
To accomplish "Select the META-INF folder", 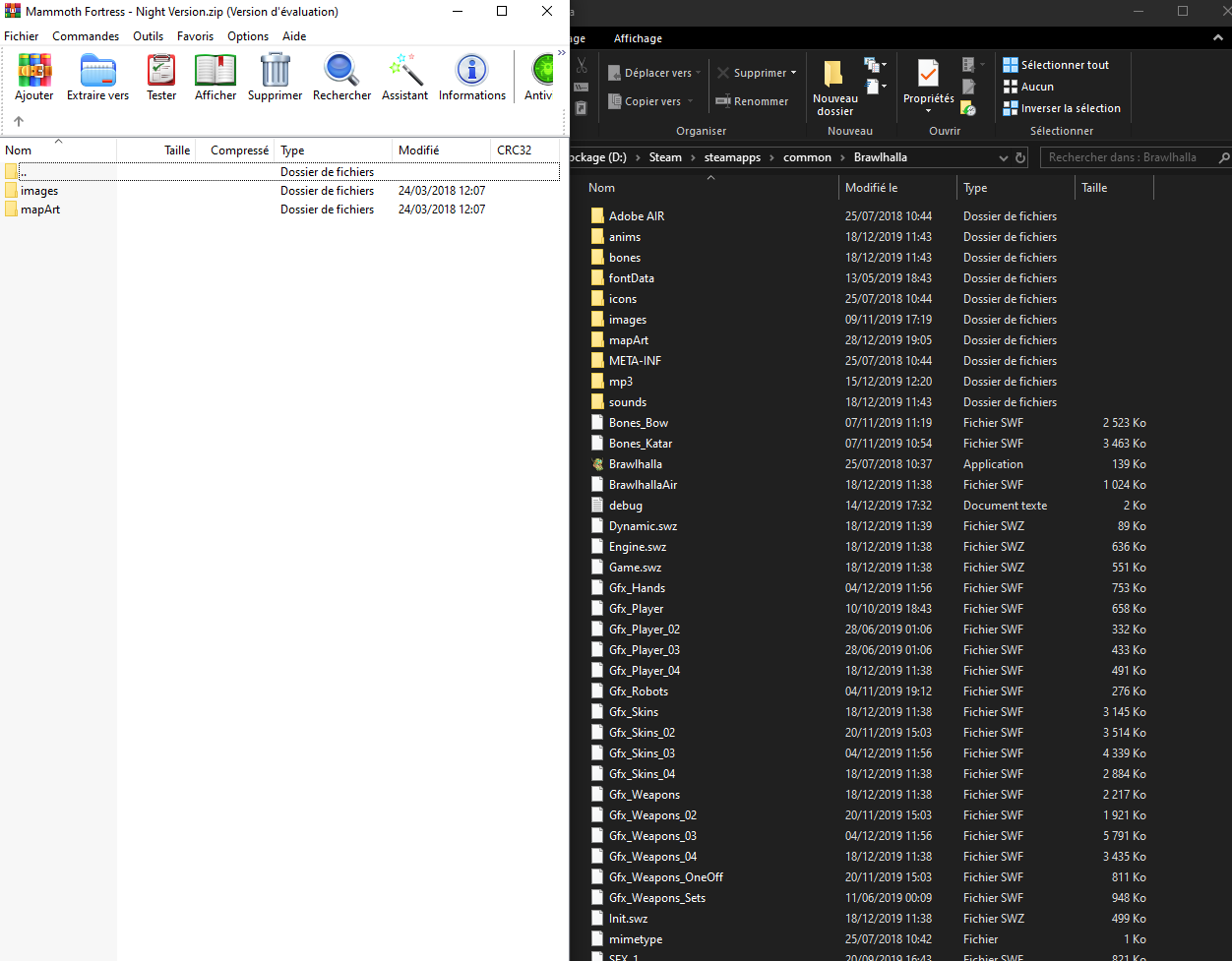I will pos(635,361).
